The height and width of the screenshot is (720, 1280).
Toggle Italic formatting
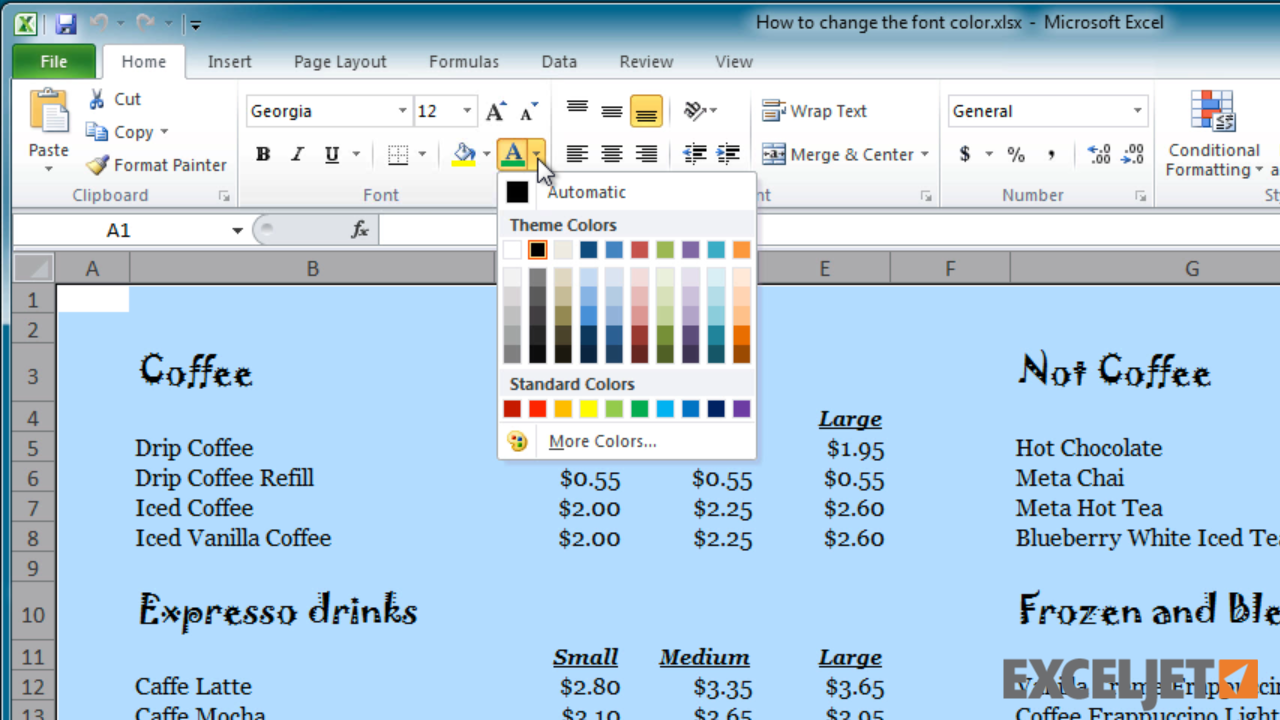297,154
